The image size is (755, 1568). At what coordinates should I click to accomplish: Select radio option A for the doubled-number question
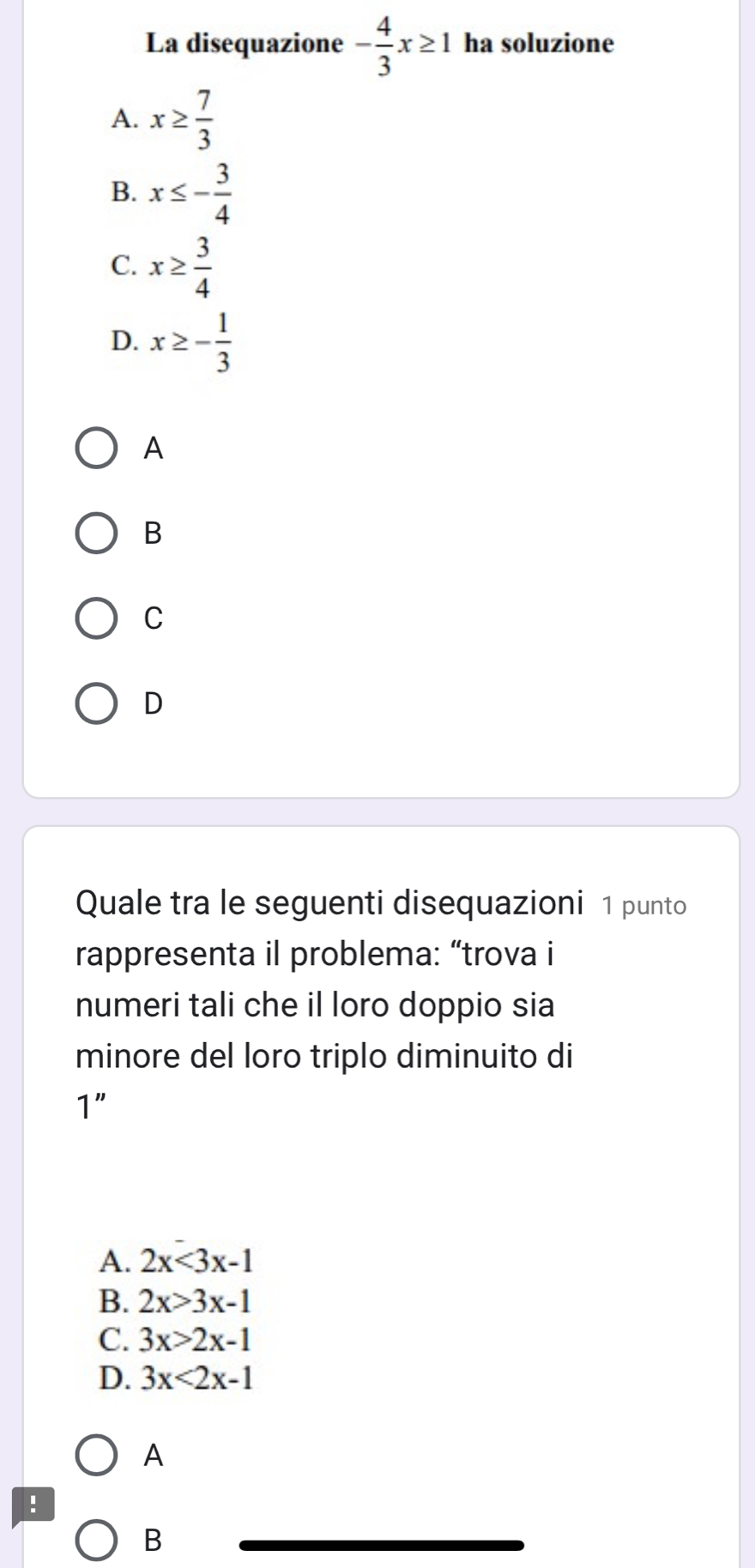97,1456
